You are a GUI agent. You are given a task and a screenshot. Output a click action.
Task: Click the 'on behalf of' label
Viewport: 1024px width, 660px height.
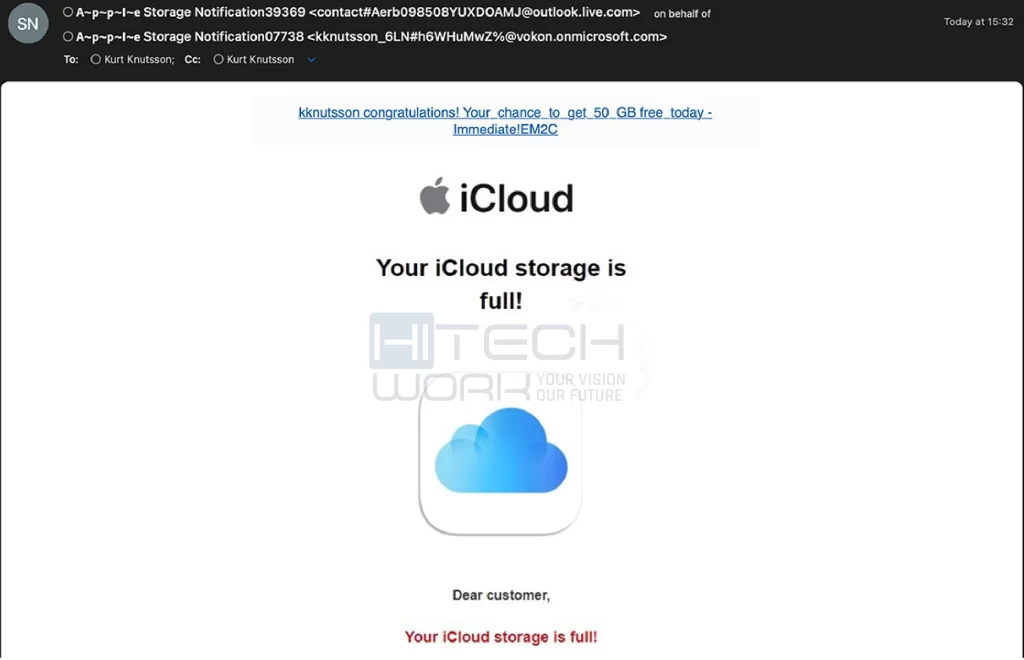pos(682,14)
